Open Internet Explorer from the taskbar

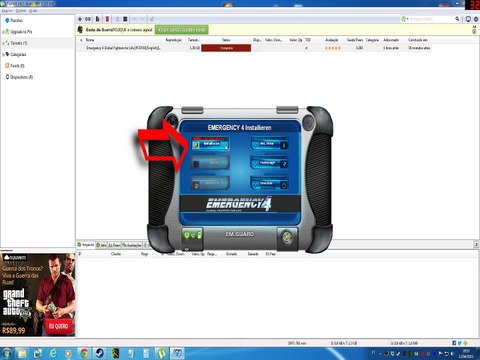53,353
